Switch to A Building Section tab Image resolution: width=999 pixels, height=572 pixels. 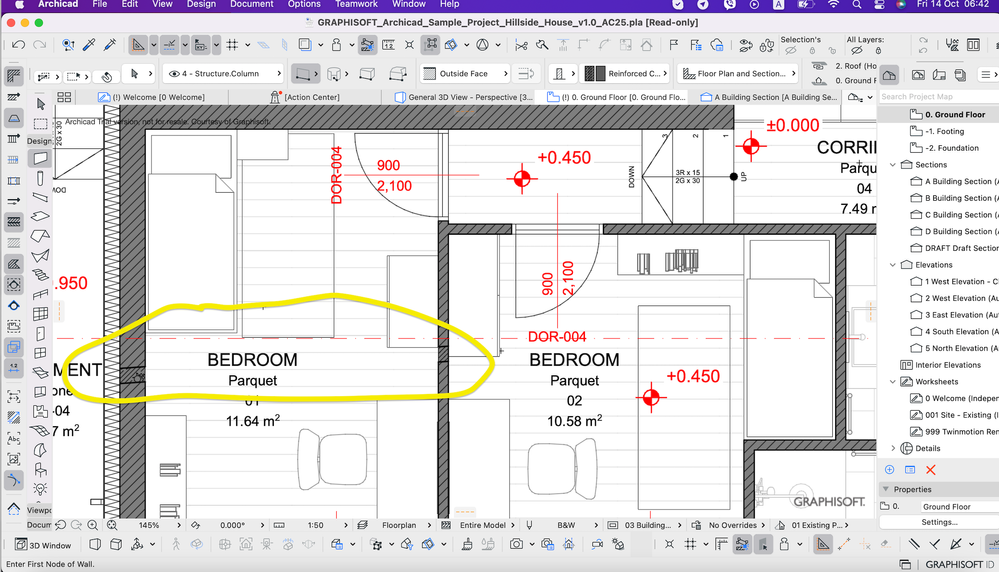pyautogui.click(x=768, y=97)
